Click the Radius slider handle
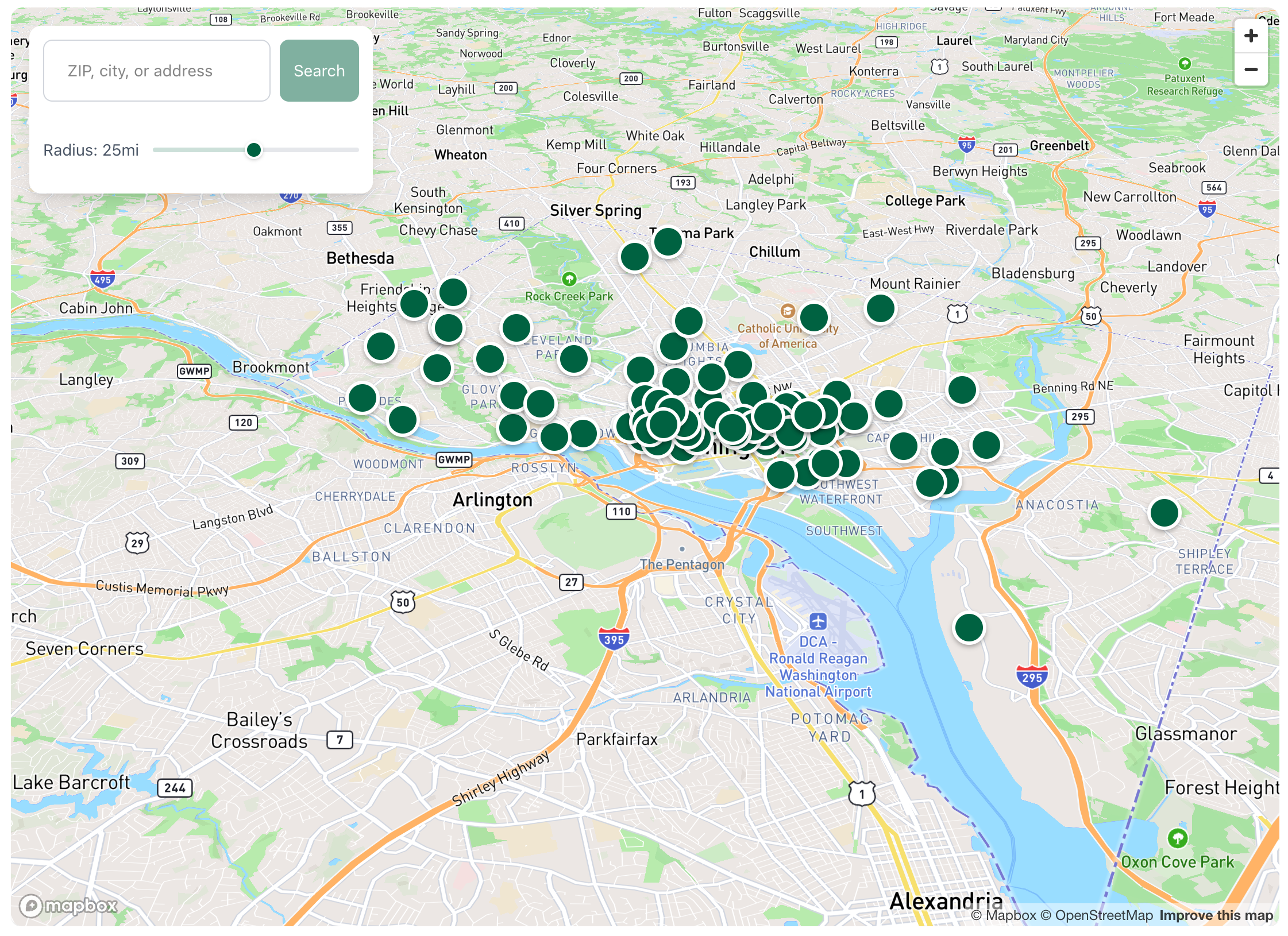 (253, 150)
